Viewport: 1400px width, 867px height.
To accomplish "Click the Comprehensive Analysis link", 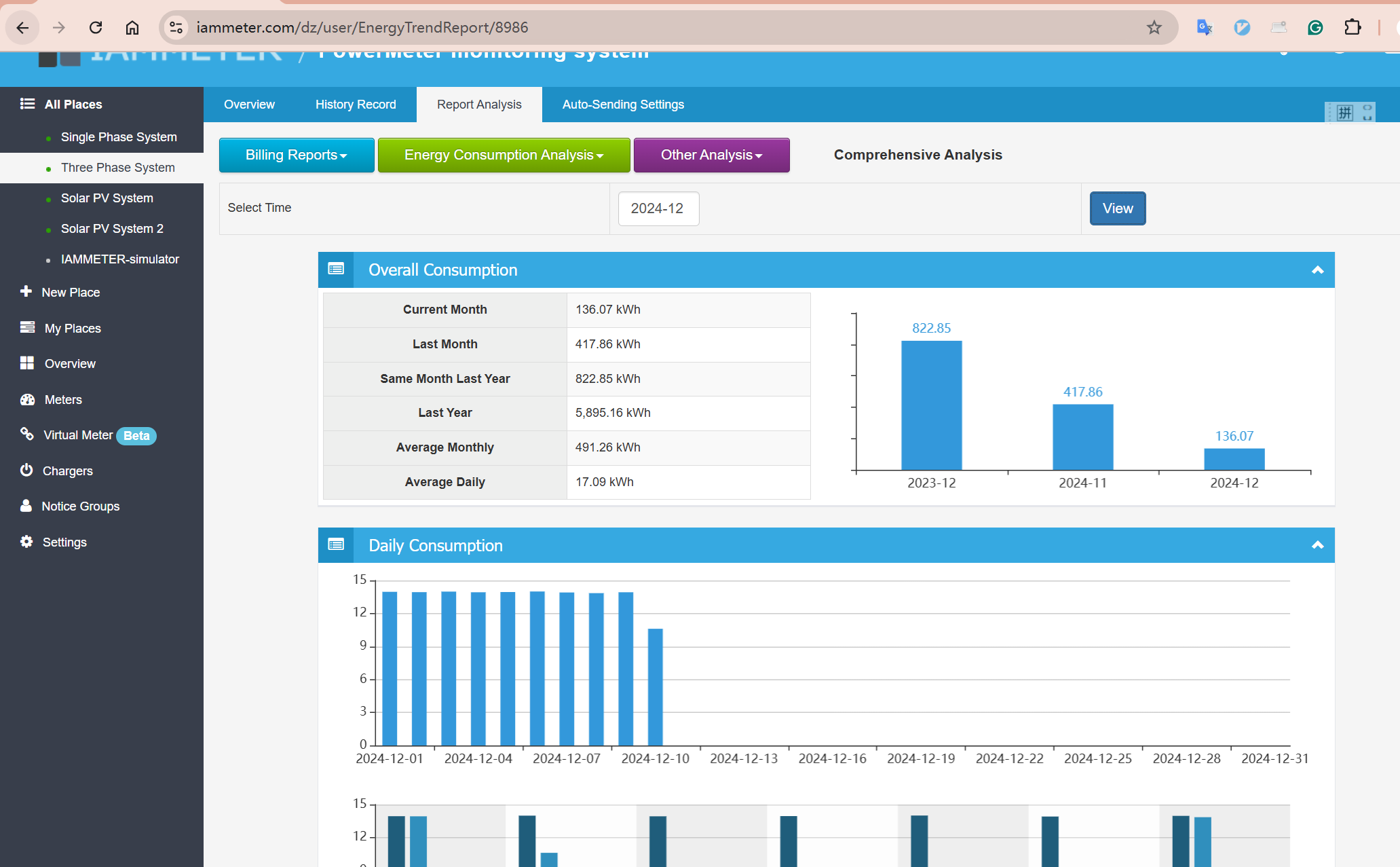I will [x=917, y=155].
